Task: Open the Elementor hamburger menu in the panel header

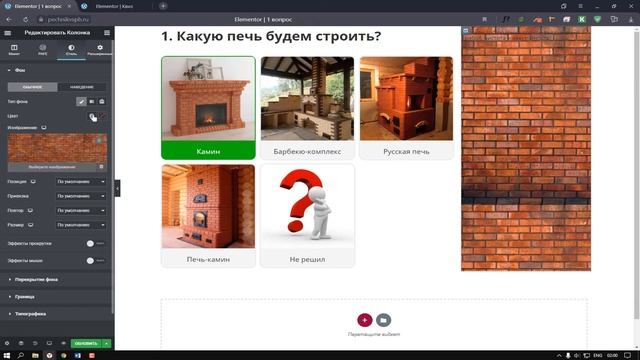Action: pos(7,33)
